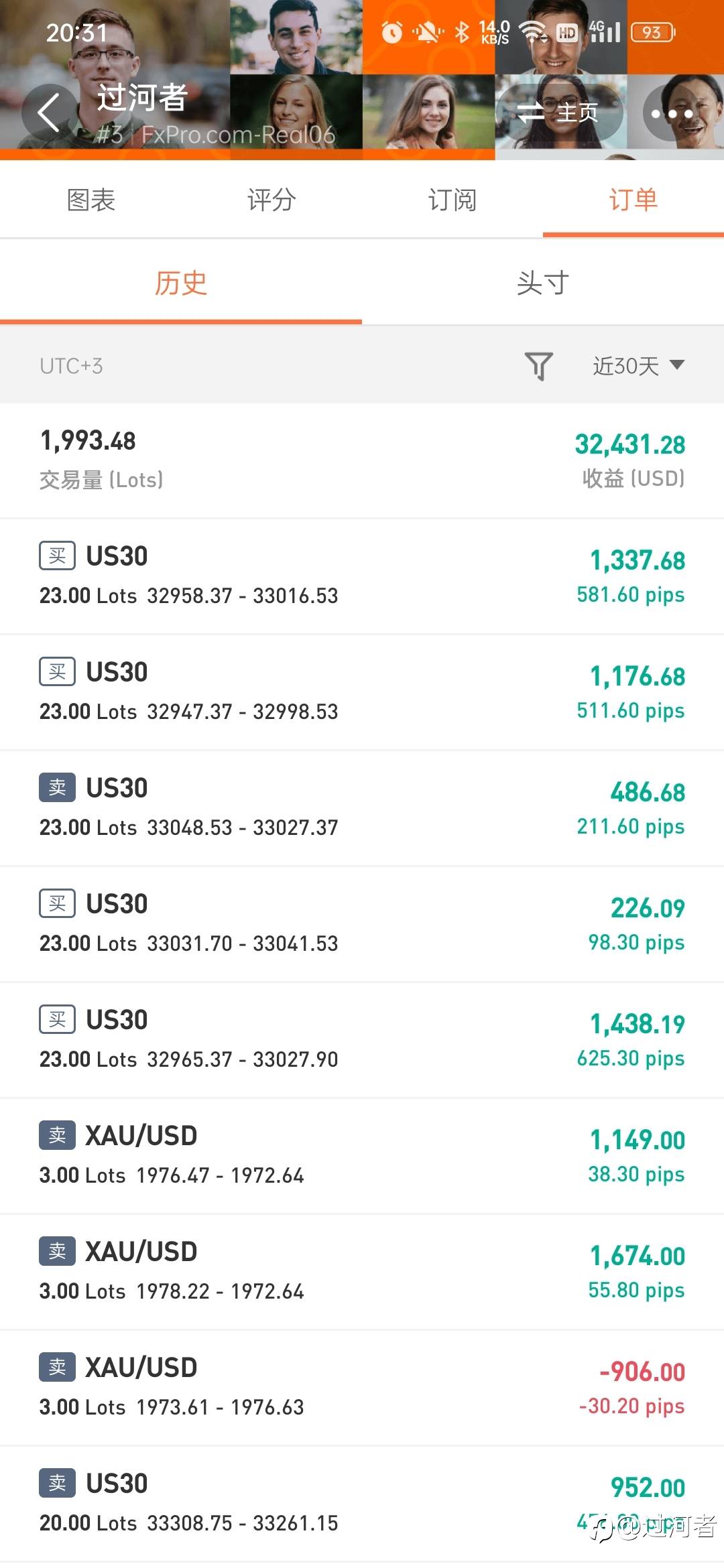
Task: Tap the sell badge on XAU/USD 1,149.00 order
Action: (x=57, y=1135)
